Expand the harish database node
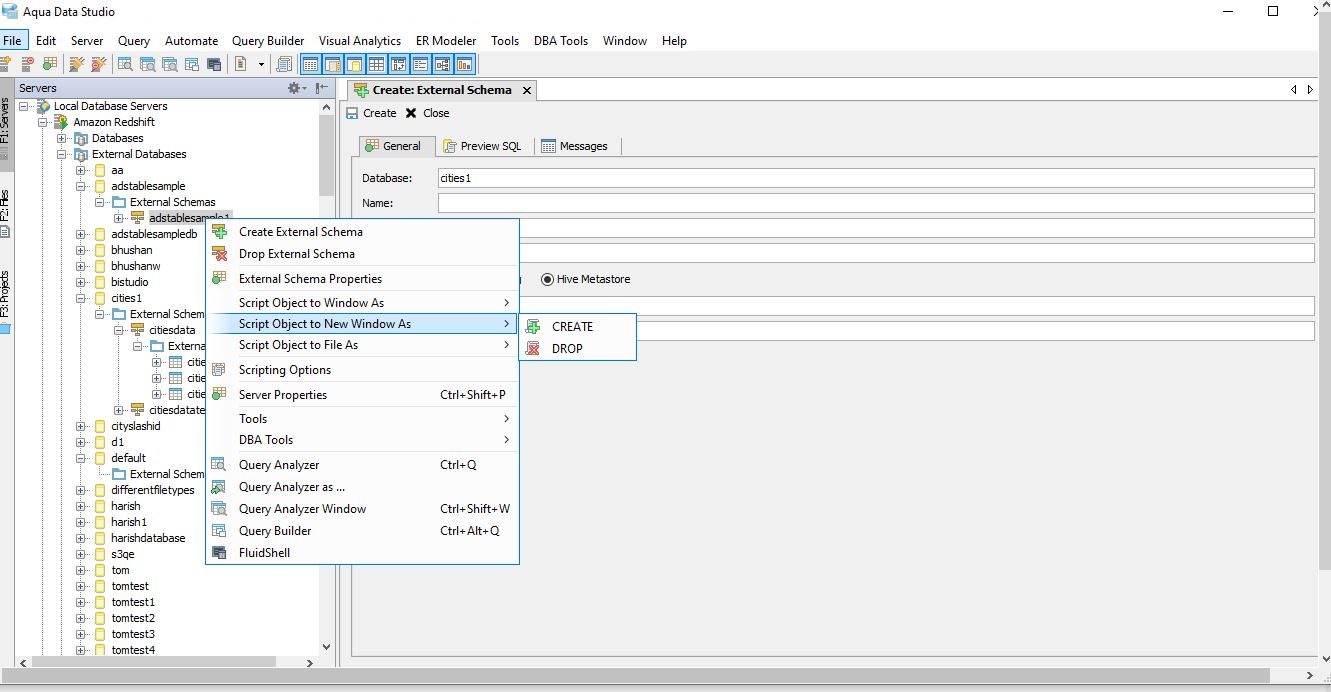This screenshot has width=1331, height=692. click(x=81, y=506)
